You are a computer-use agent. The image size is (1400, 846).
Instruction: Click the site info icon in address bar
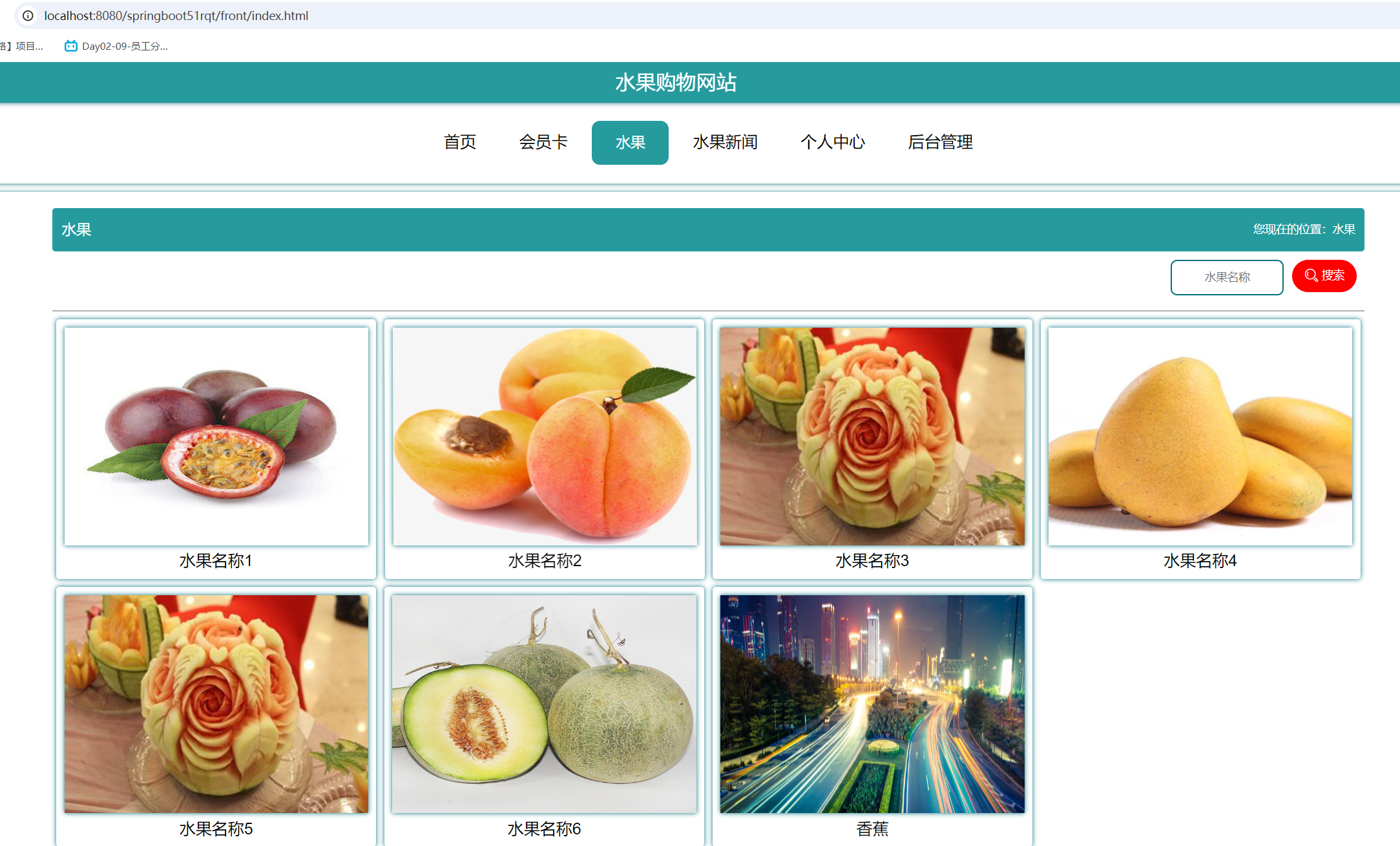(28, 16)
